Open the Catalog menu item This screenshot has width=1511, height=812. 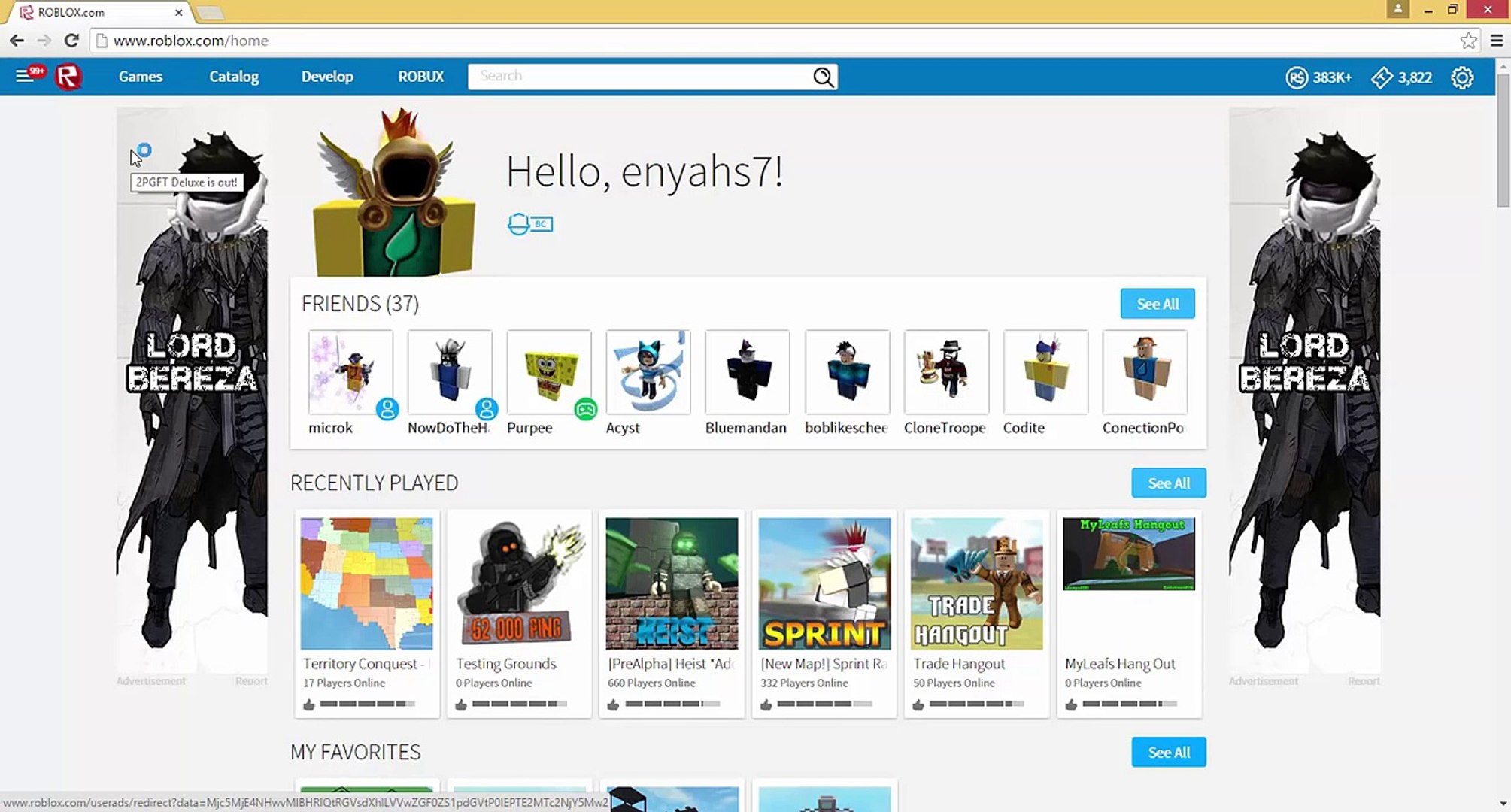[234, 77]
